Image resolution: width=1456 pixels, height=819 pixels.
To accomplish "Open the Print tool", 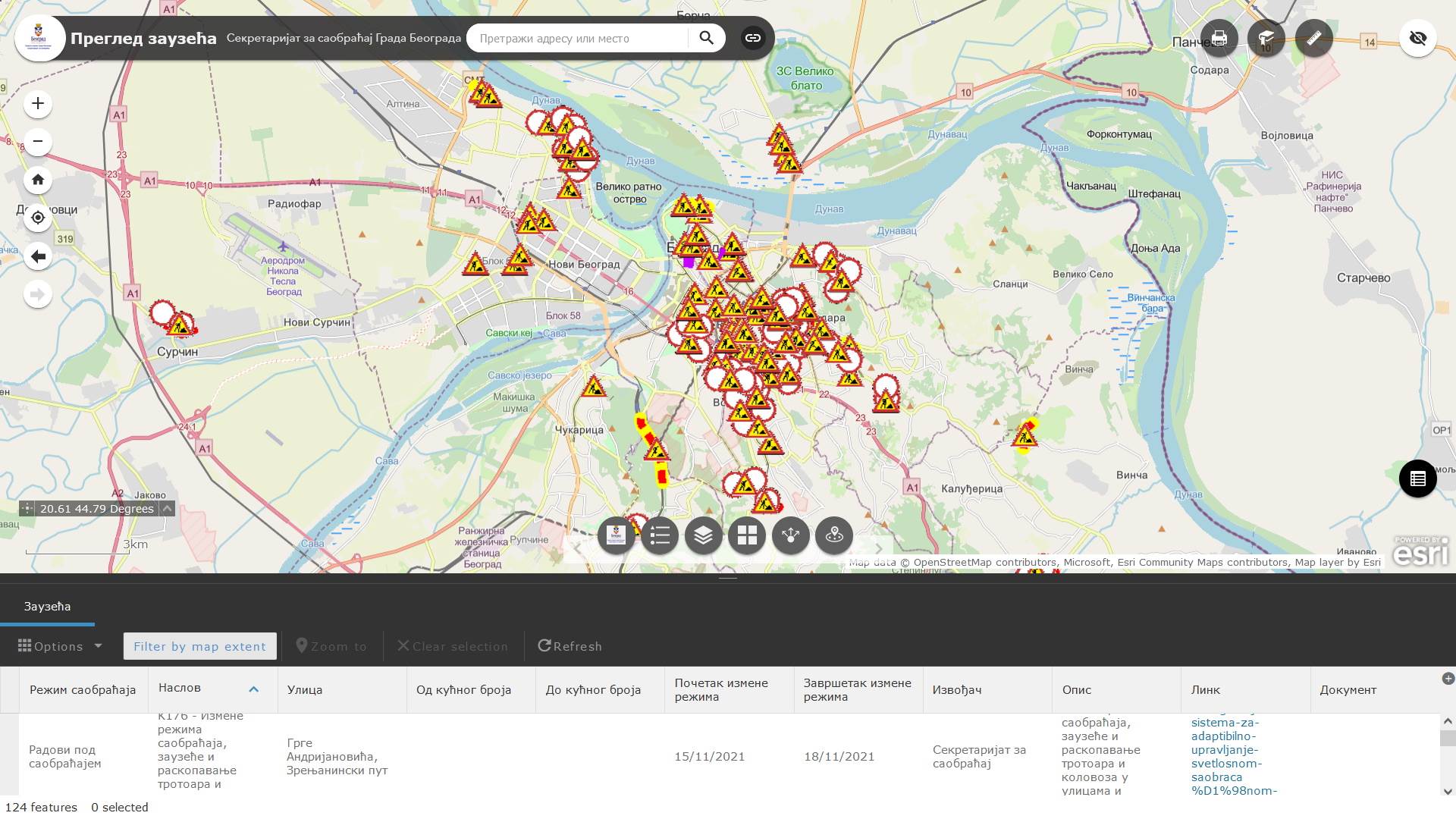I will click(1219, 38).
